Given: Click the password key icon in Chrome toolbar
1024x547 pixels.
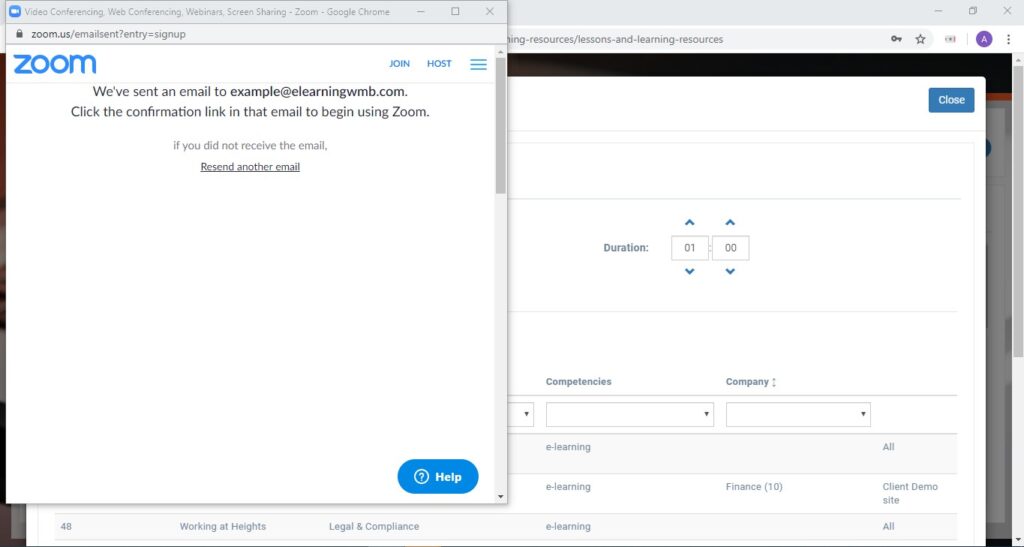Looking at the screenshot, I should (x=896, y=39).
